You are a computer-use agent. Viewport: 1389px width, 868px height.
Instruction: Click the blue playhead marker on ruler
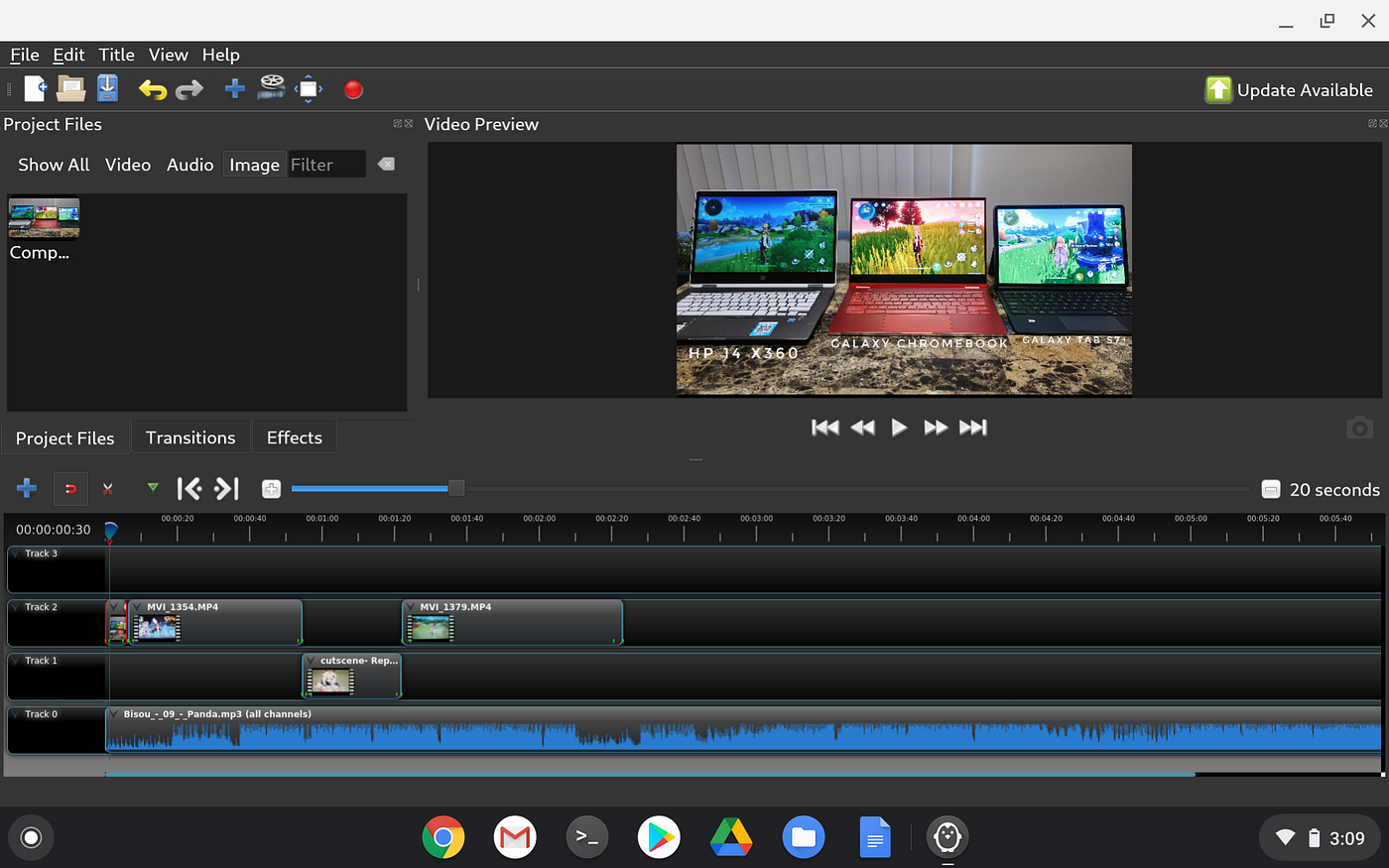coord(110,531)
